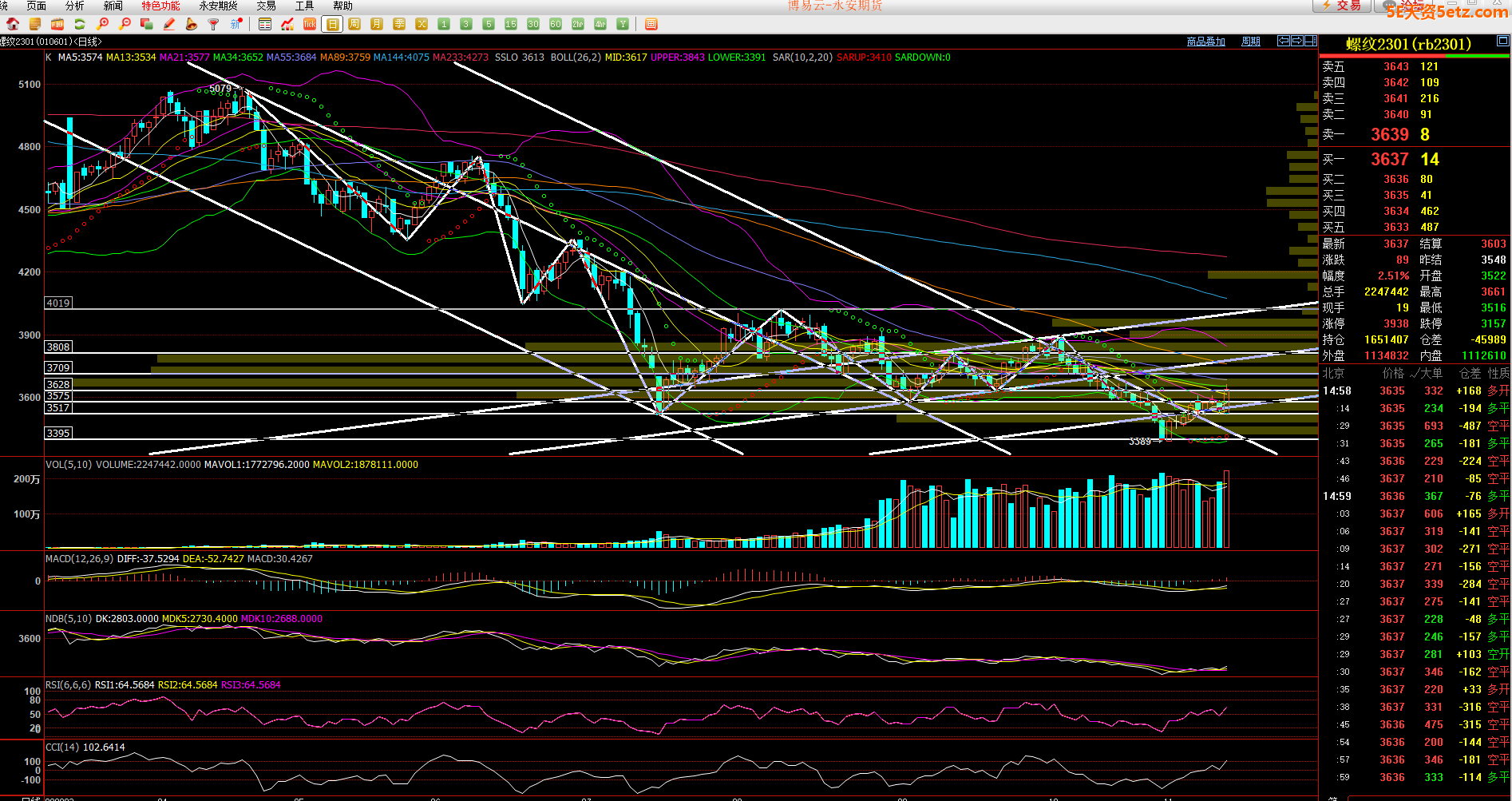Screen dimensions: 1512x801
Task: Open the price alert bell icon
Action: [x=192, y=24]
